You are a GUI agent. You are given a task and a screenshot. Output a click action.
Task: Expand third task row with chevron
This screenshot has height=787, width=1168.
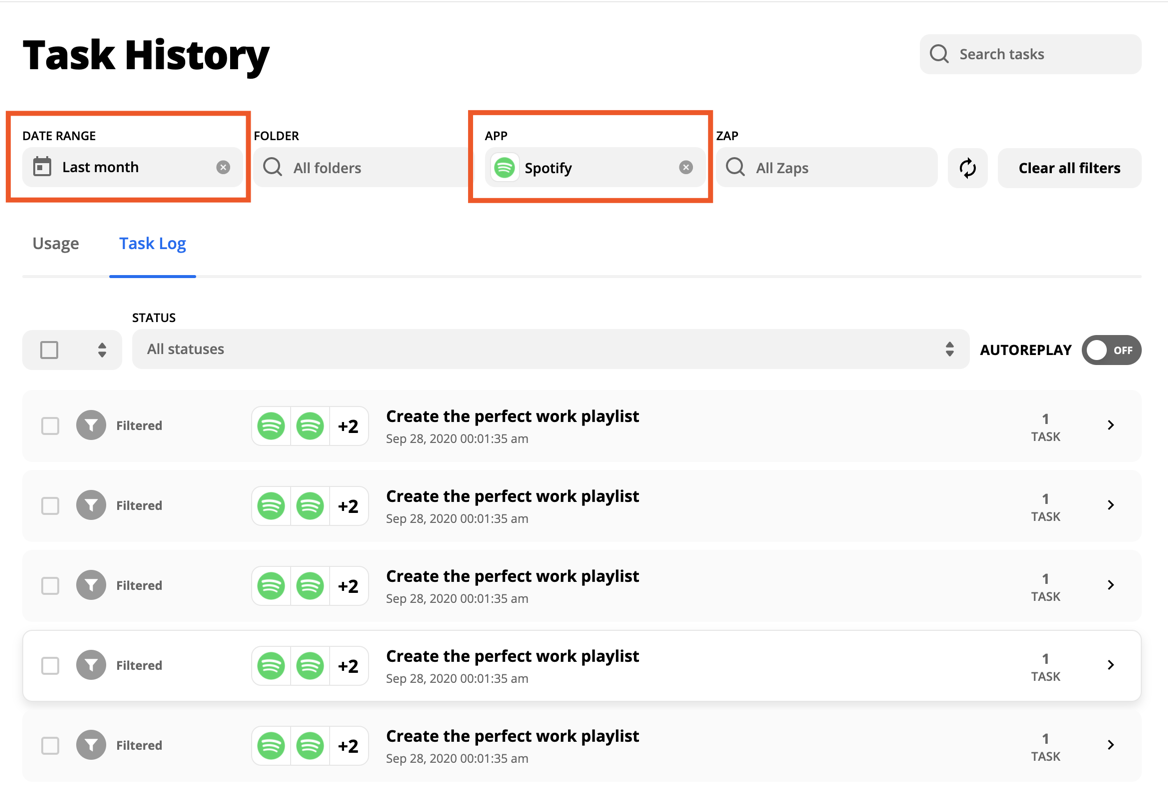click(1111, 585)
